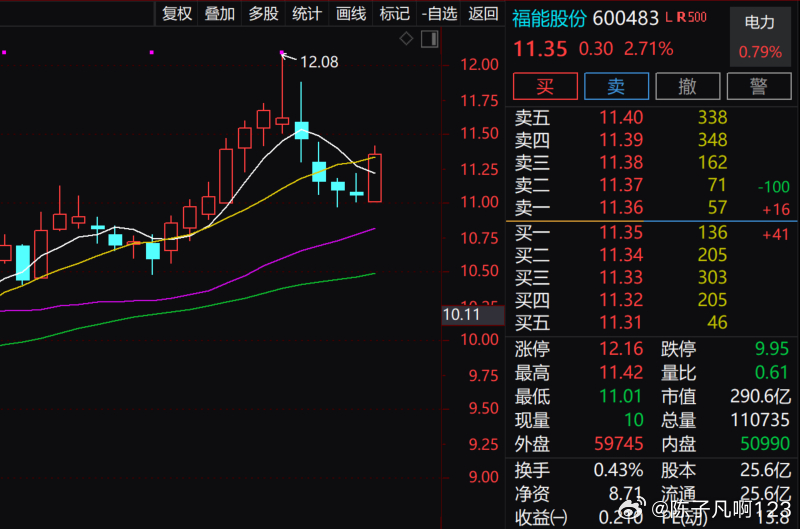Select 买二 bid price 11.34
The height and width of the screenshot is (529, 800).
(x=621, y=255)
